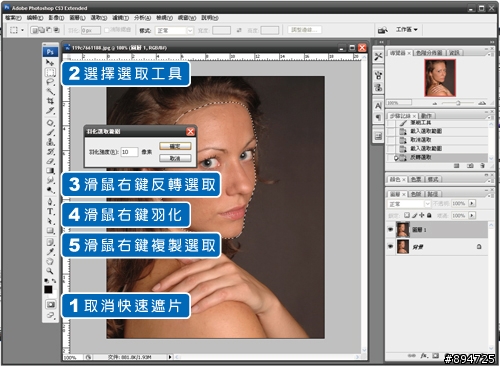The width and height of the screenshot is (500, 367).
Task: Confirm the feather dialog with 確定
Action: coord(175,146)
